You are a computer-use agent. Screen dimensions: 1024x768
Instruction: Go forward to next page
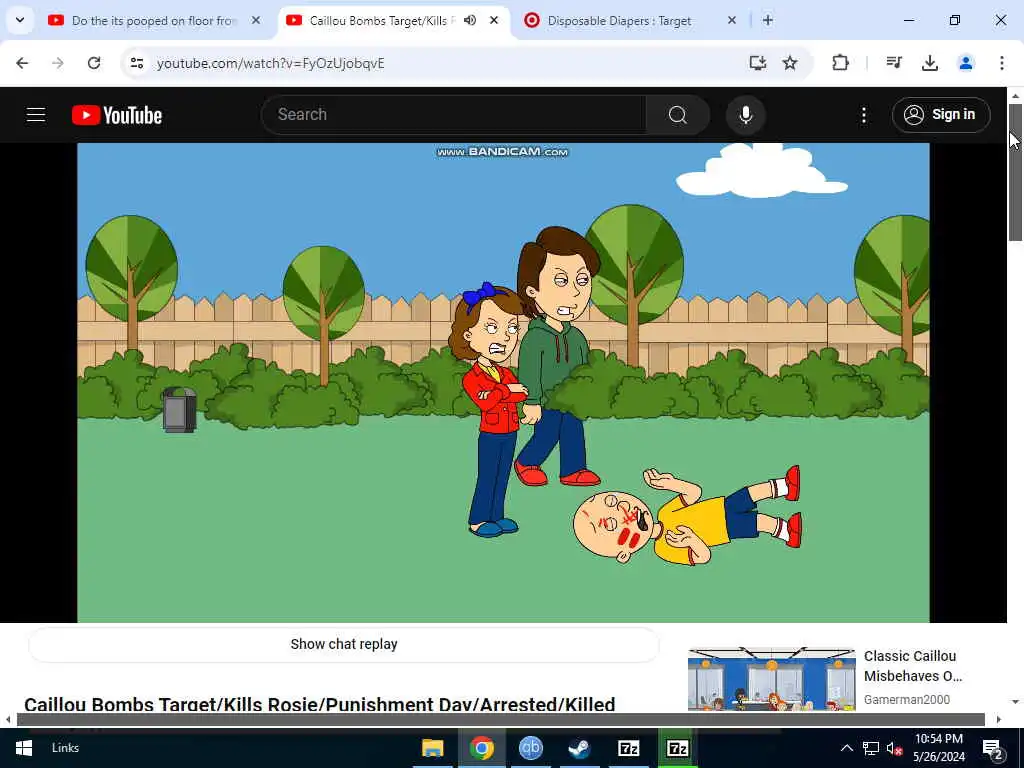(x=58, y=63)
